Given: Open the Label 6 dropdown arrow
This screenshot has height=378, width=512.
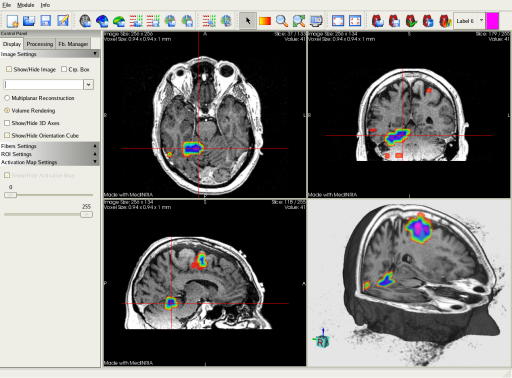Looking at the screenshot, I should click(481, 21).
